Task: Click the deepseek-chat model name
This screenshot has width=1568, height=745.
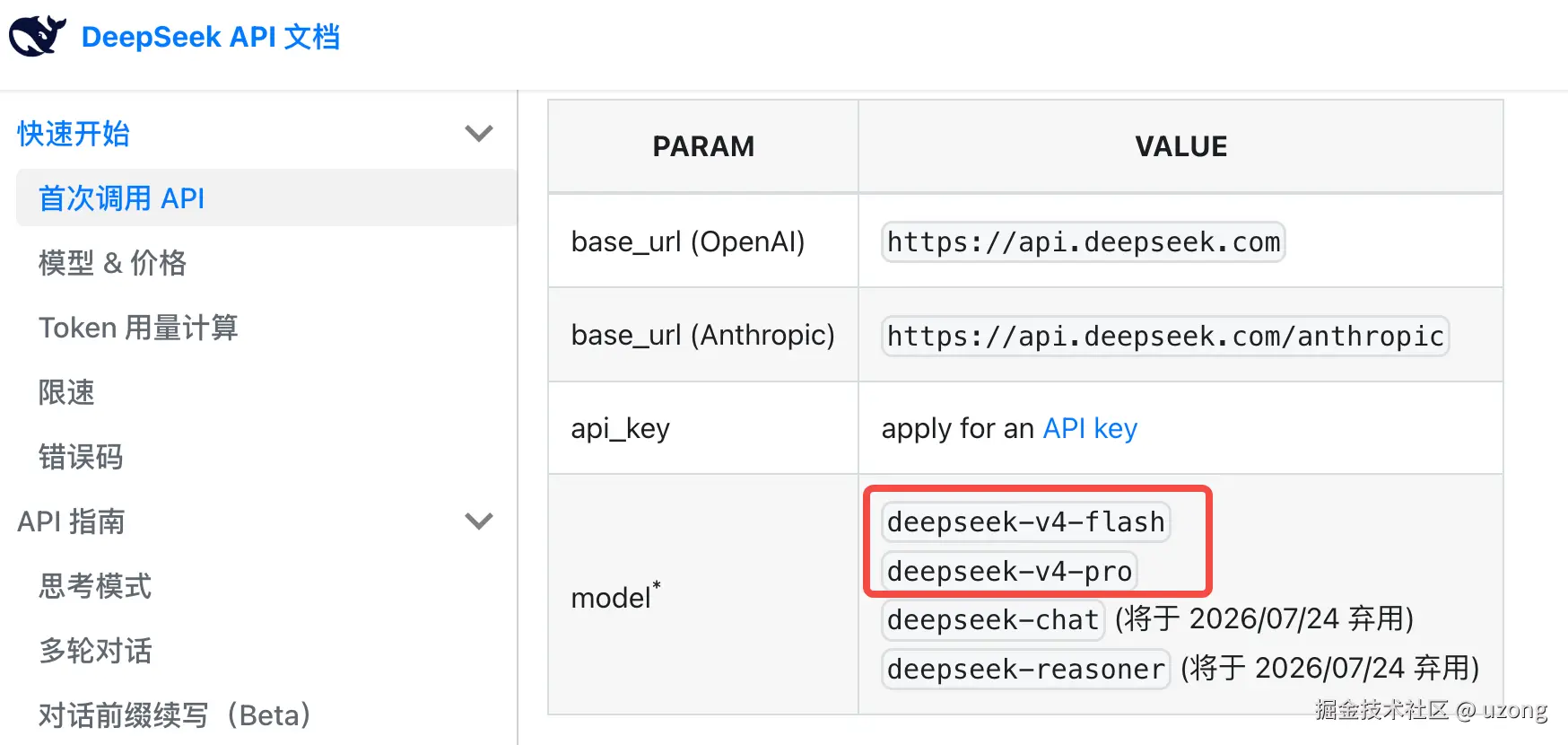Action: coord(992,619)
